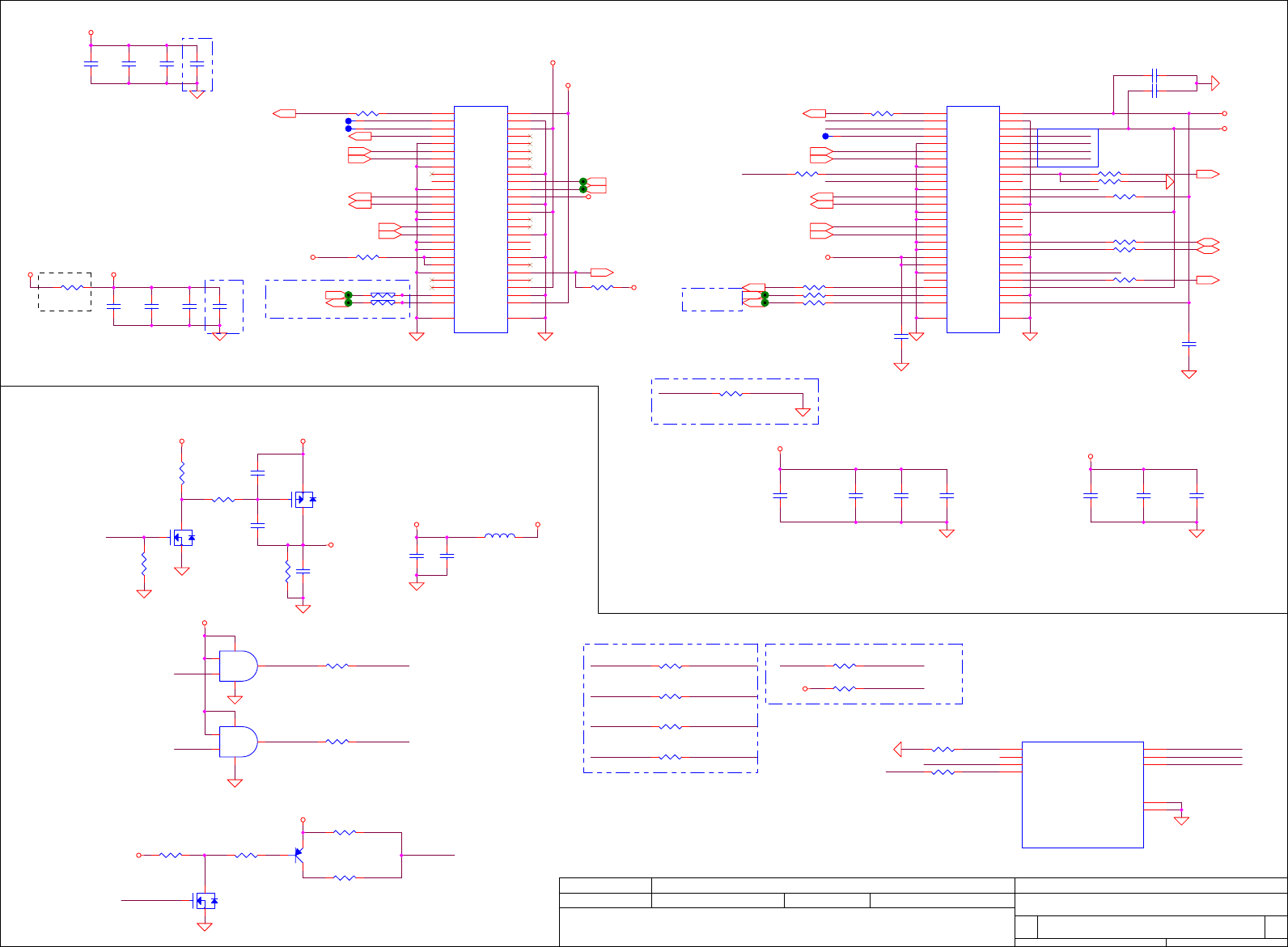Select the MOSFET between the two stacked capacitors
The image size is (1288, 947).
[303, 499]
